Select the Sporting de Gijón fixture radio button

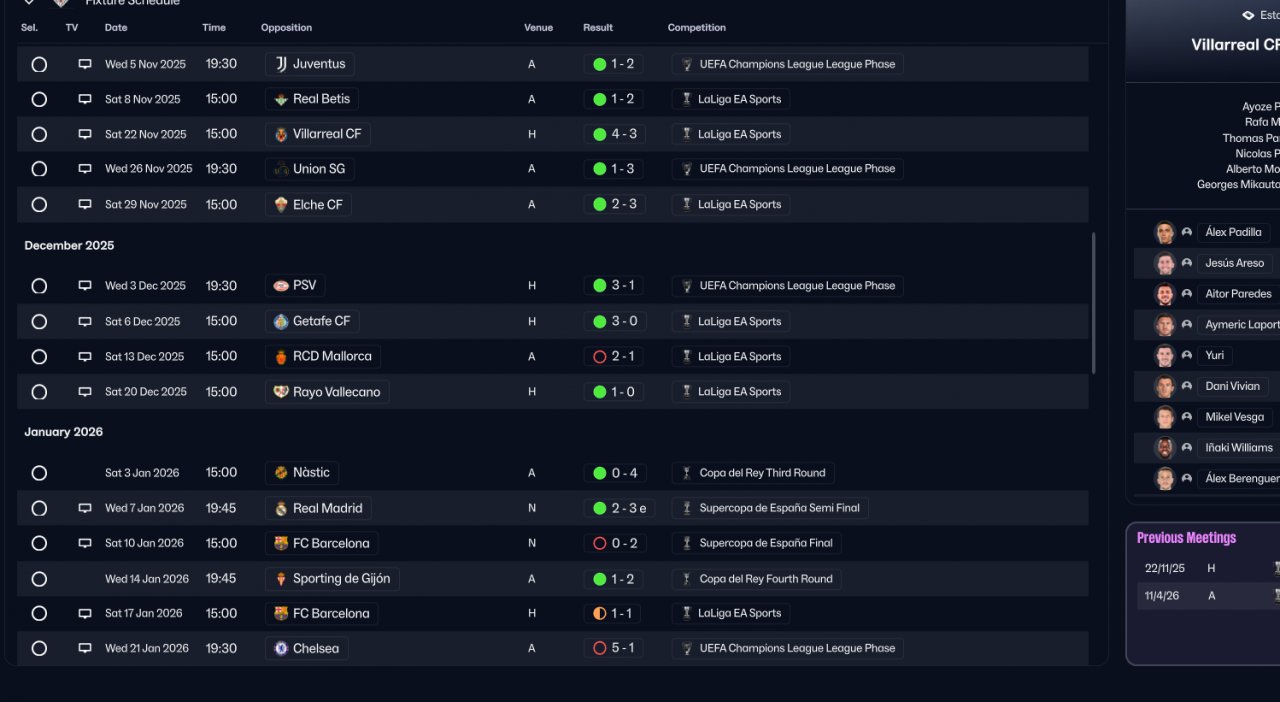(x=39, y=579)
